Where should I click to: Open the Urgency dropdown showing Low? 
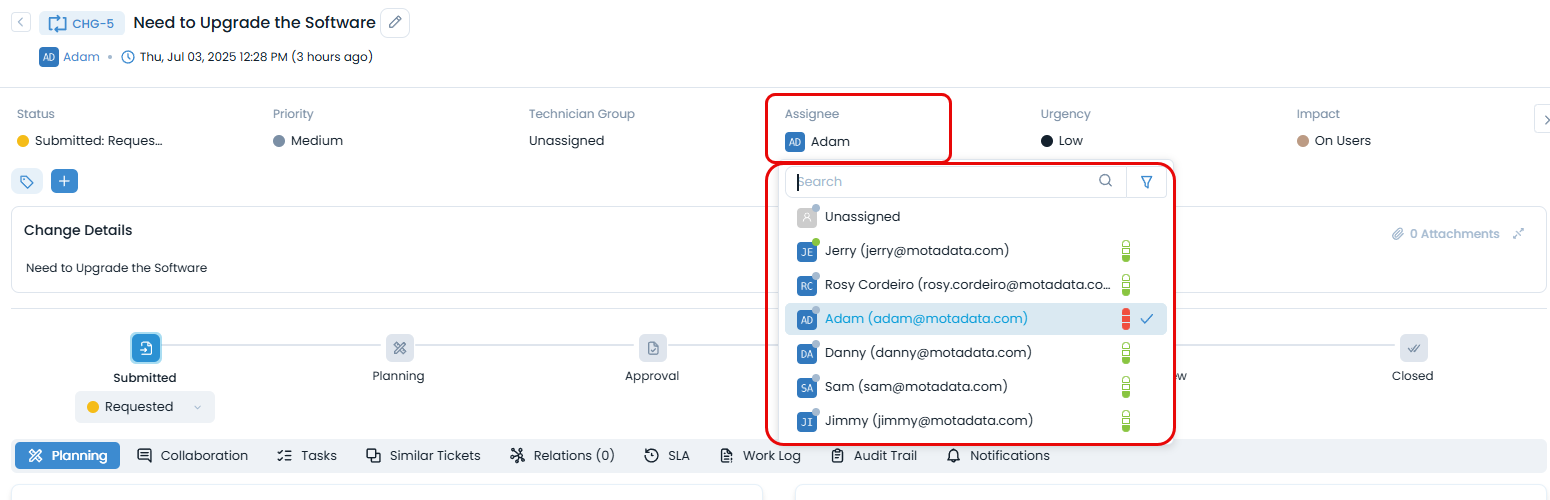1062,141
